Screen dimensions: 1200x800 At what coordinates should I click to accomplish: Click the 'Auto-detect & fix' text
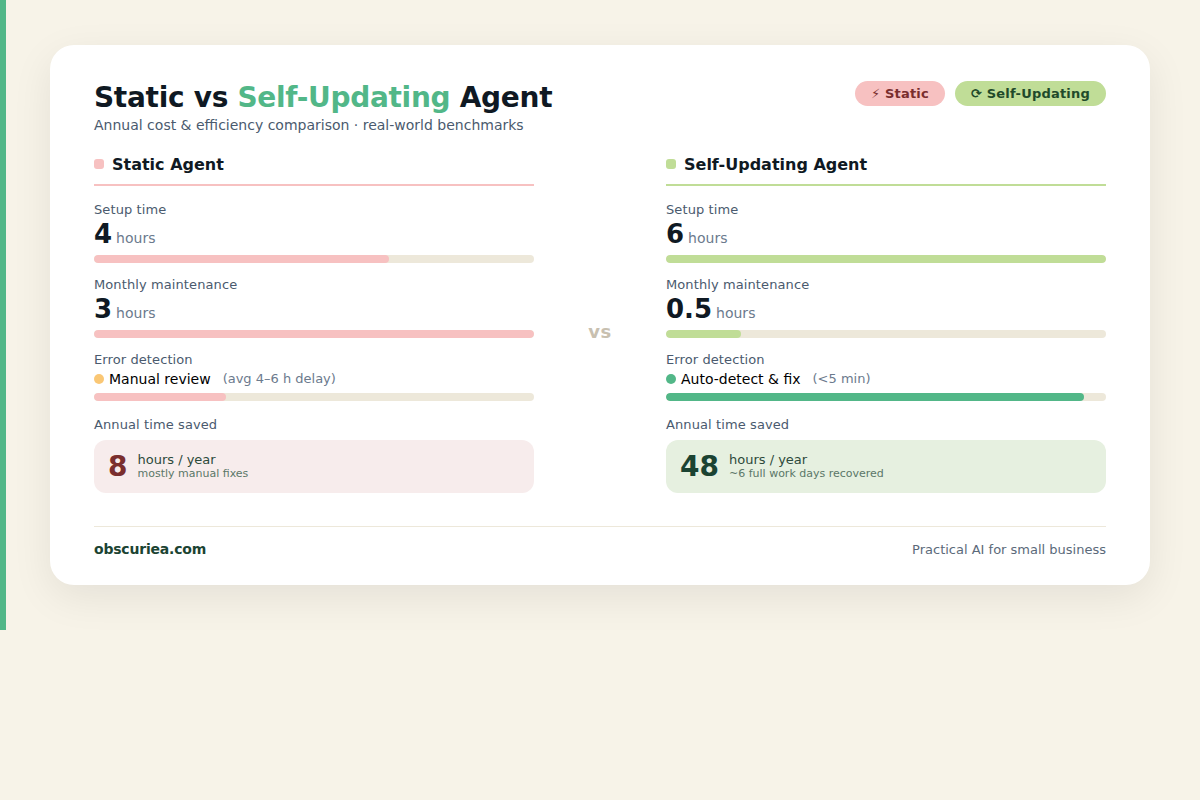(741, 379)
